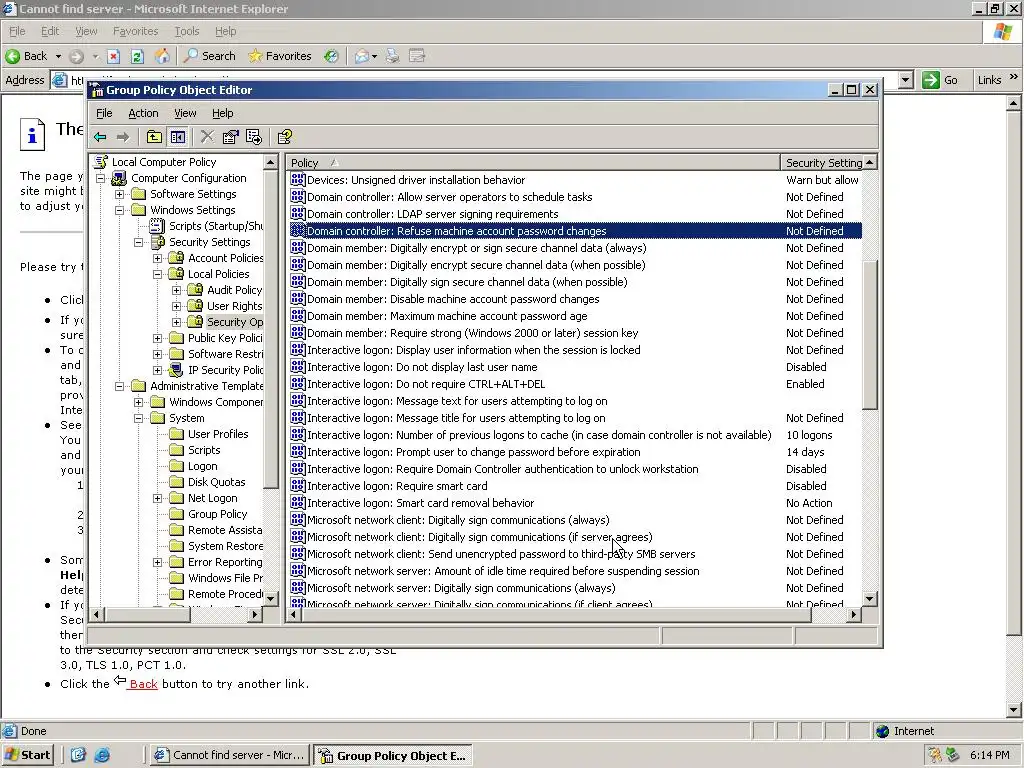Screen dimensions: 1024x768
Task: Open Favorites star in Internet Explorer toolbar
Action: (x=280, y=56)
